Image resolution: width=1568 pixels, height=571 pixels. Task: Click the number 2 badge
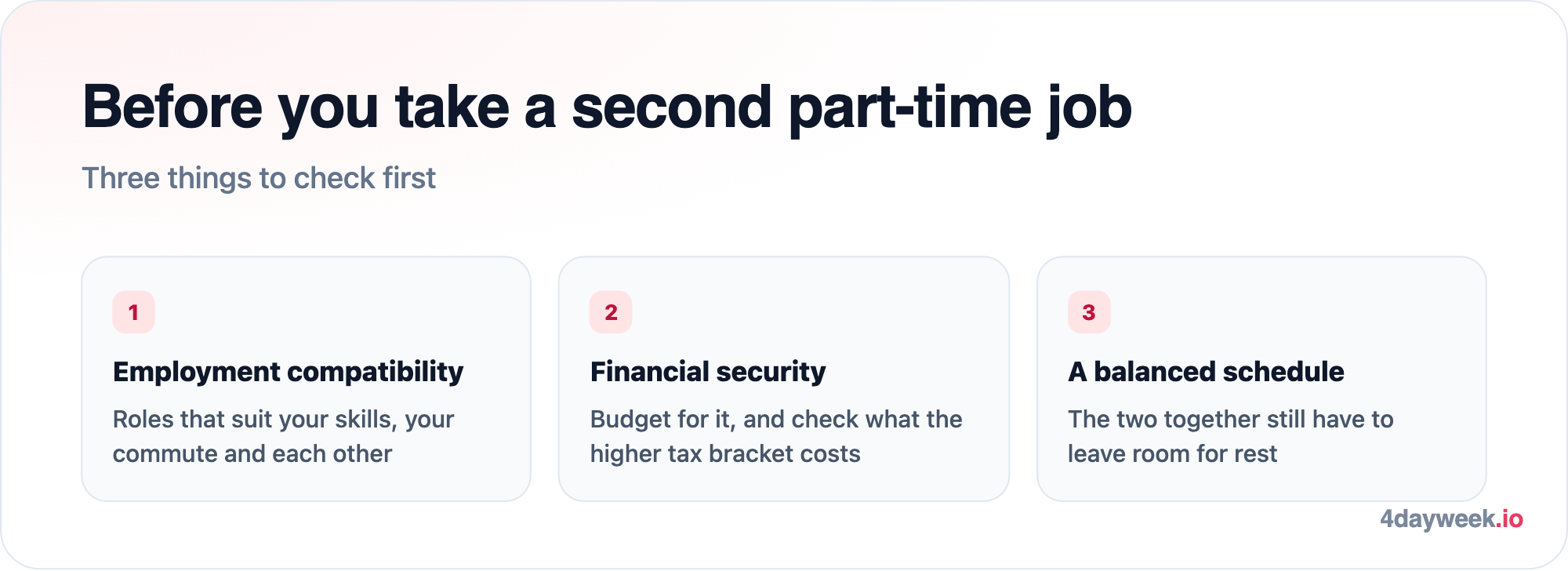(x=611, y=312)
